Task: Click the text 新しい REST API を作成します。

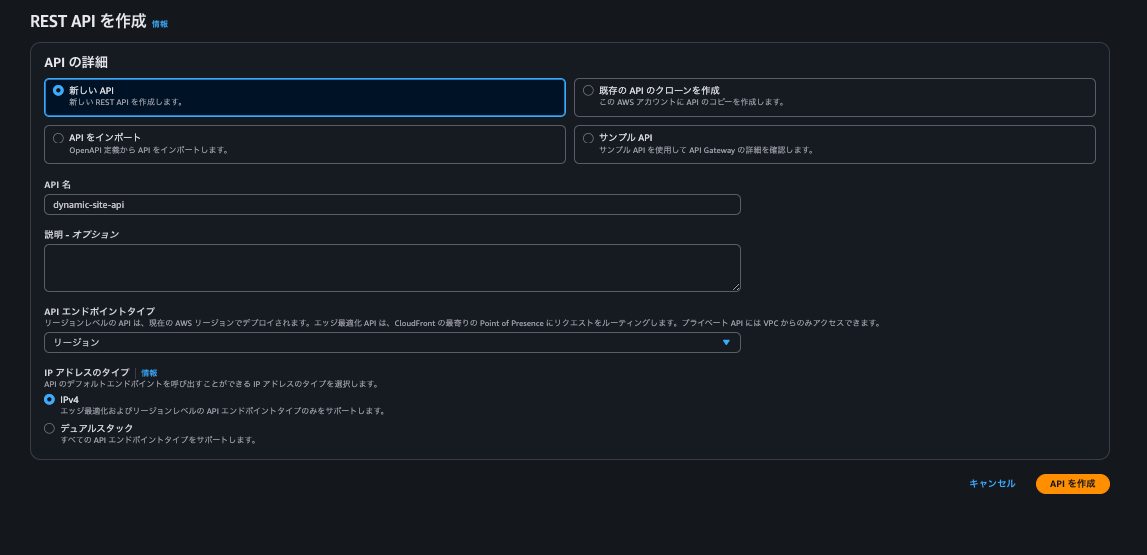Action: pyautogui.click(x=126, y=102)
